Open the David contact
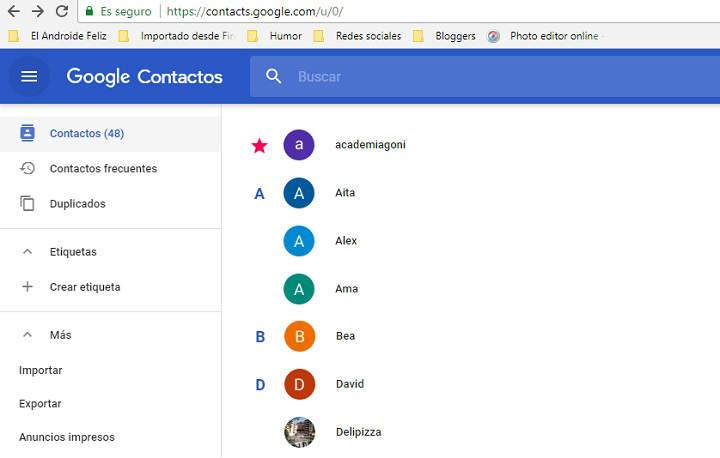This screenshot has width=720, height=458. tap(350, 384)
